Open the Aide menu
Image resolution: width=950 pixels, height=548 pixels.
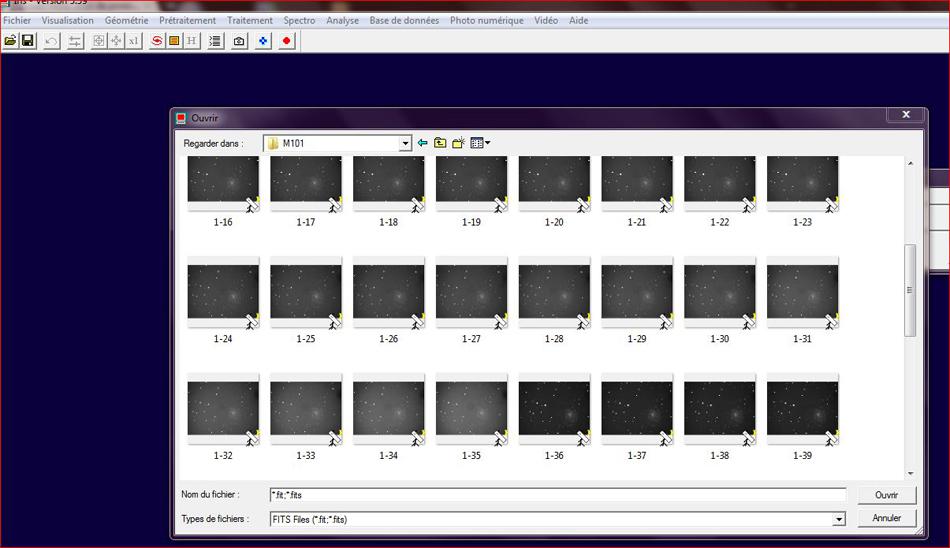point(579,21)
